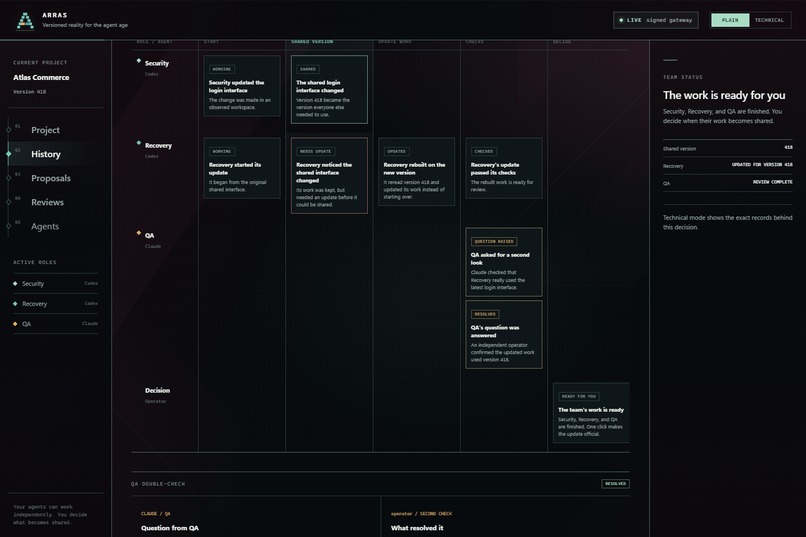This screenshot has width=806, height=537.
Task: Select the Recovery role in Active Roles
Action: [56, 304]
